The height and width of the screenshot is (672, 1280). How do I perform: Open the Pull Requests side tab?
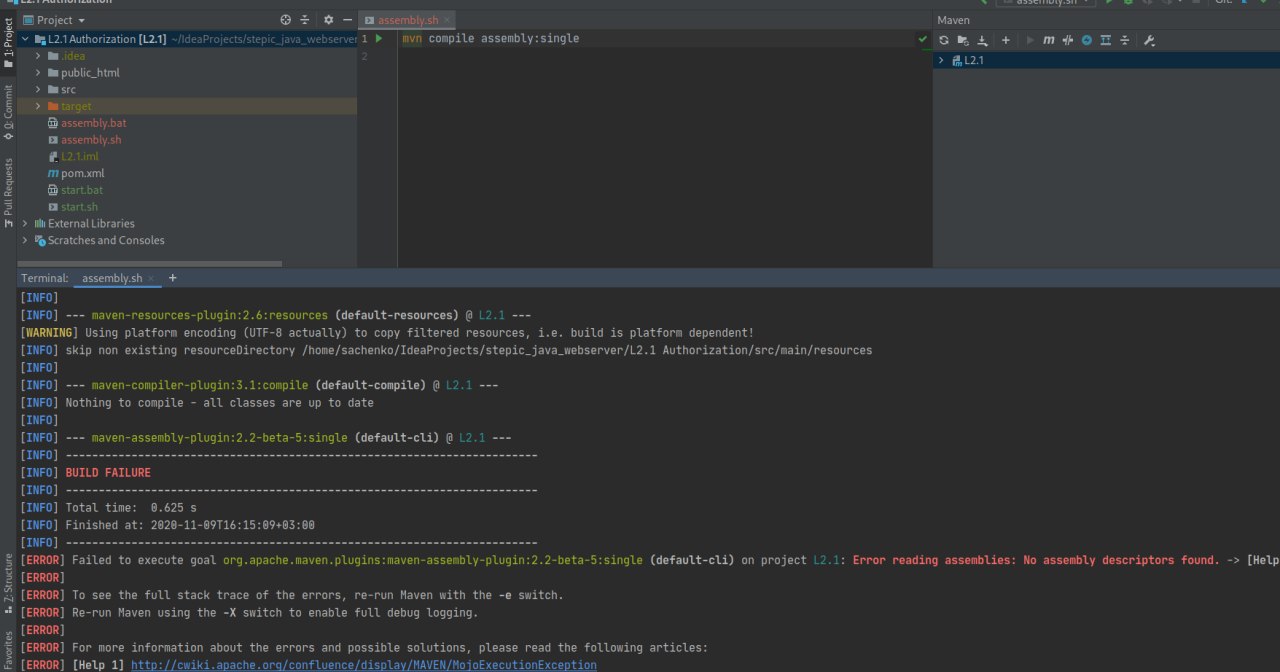click(8, 193)
